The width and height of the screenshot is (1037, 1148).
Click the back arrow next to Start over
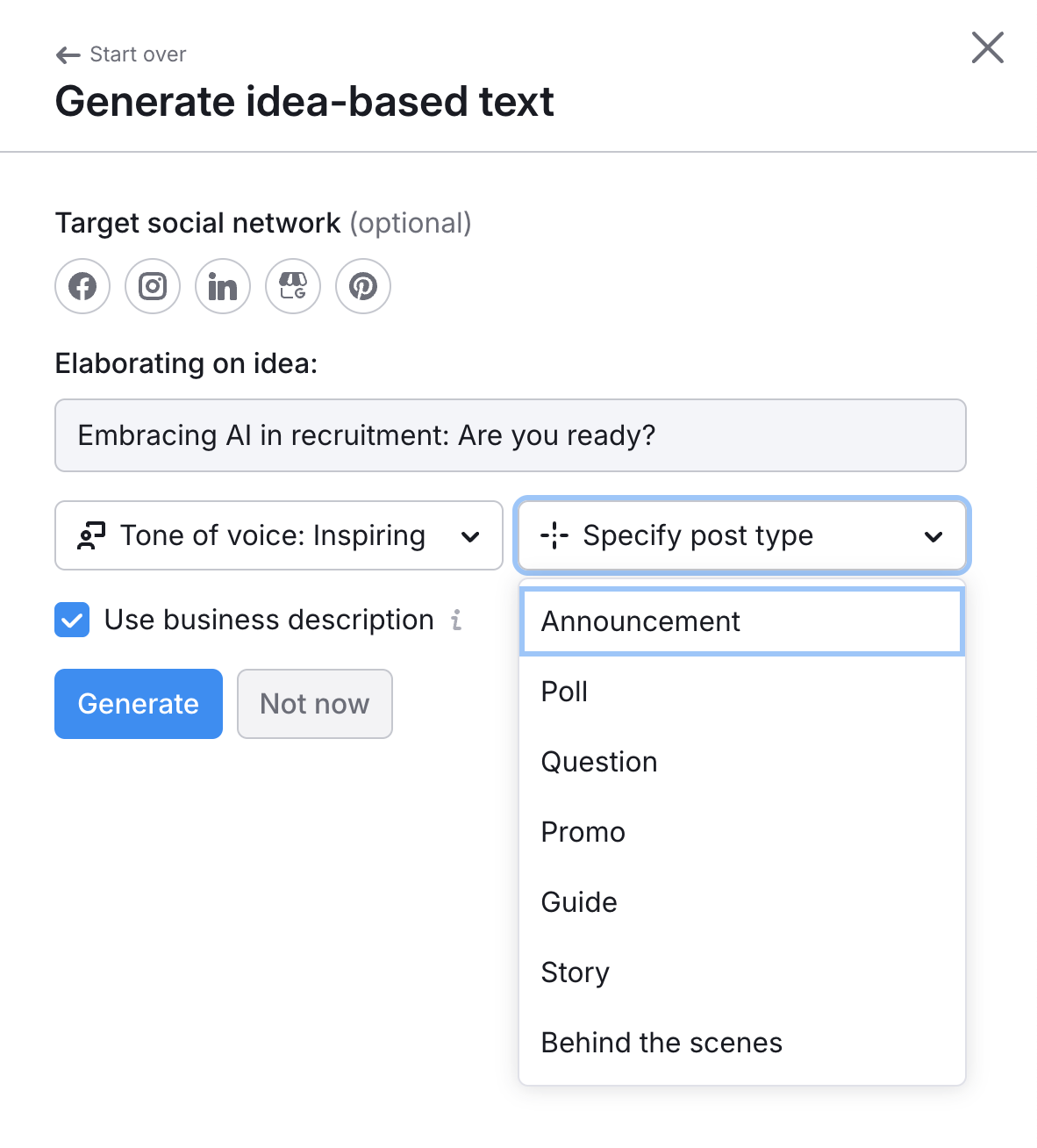coord(67,54)
